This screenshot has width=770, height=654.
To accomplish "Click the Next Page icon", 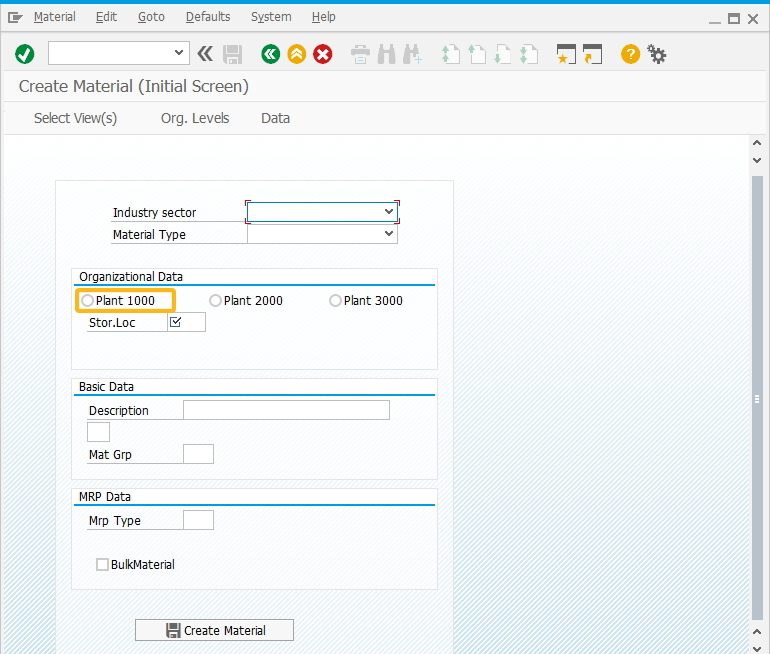I will (502, 54).
